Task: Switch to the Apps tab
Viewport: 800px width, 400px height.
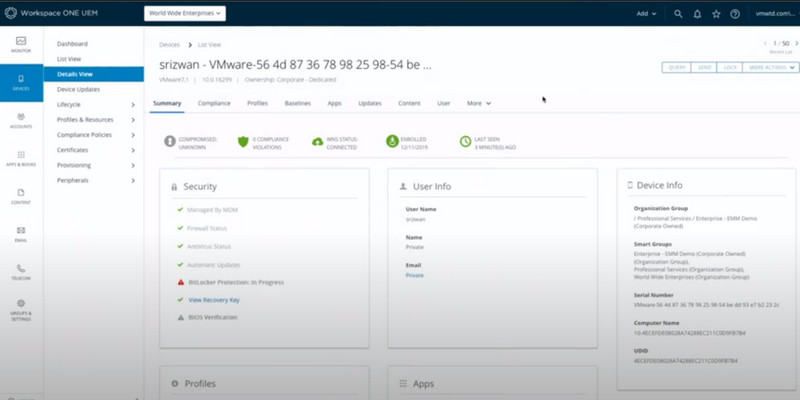Action: [x=334, y=103]
